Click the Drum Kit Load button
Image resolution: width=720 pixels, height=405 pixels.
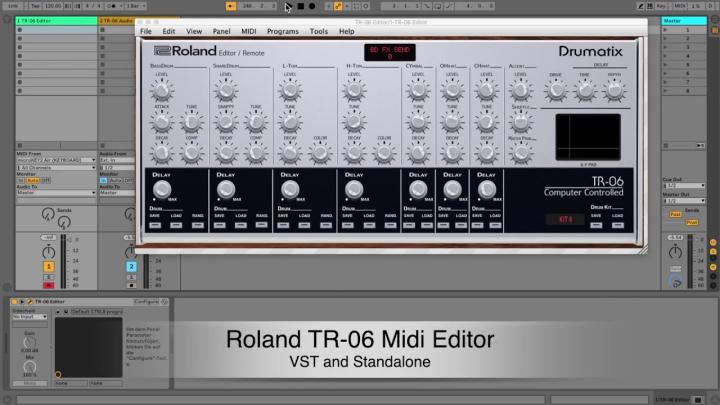point(618,225)
